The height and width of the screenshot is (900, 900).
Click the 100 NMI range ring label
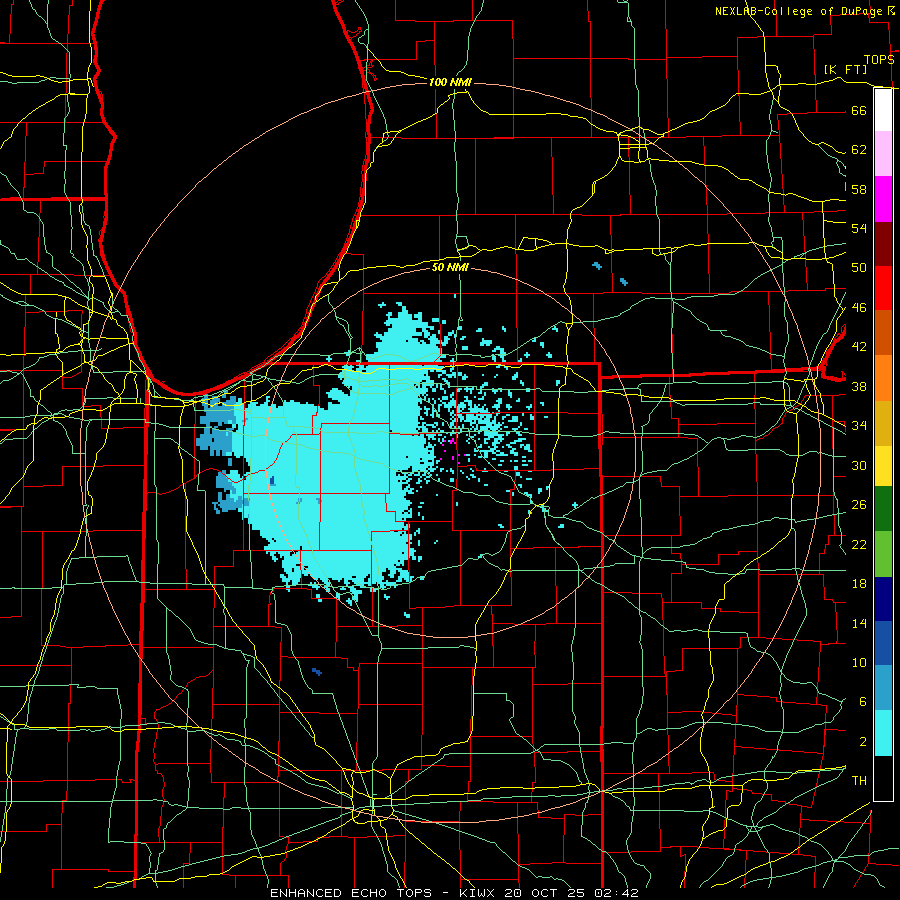pos(450,82)
